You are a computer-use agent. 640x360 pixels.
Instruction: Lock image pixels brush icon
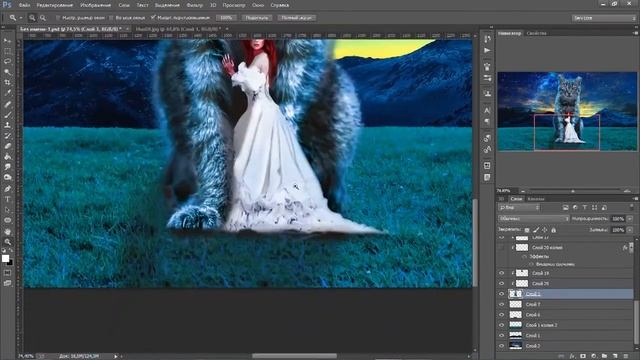536,230
